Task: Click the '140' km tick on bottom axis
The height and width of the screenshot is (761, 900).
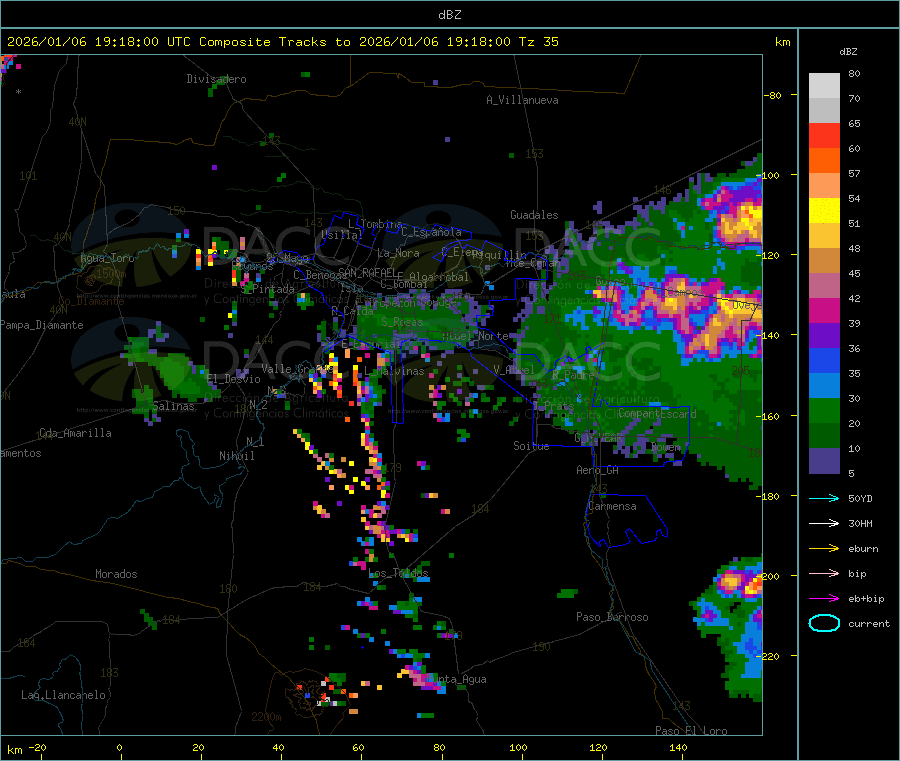Action: click(678, 747)
